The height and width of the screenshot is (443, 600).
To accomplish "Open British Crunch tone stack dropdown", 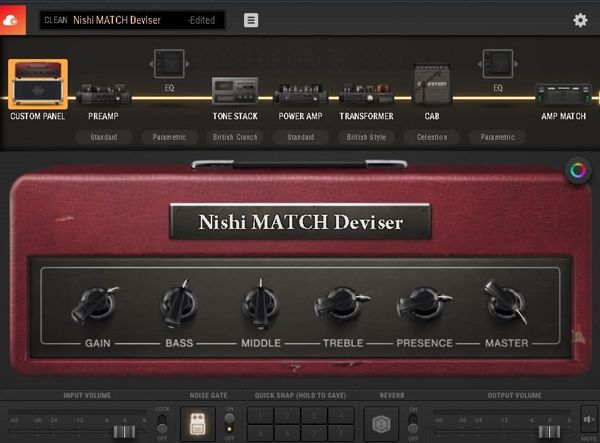I will pyautogui.click(x=235, y=137).
